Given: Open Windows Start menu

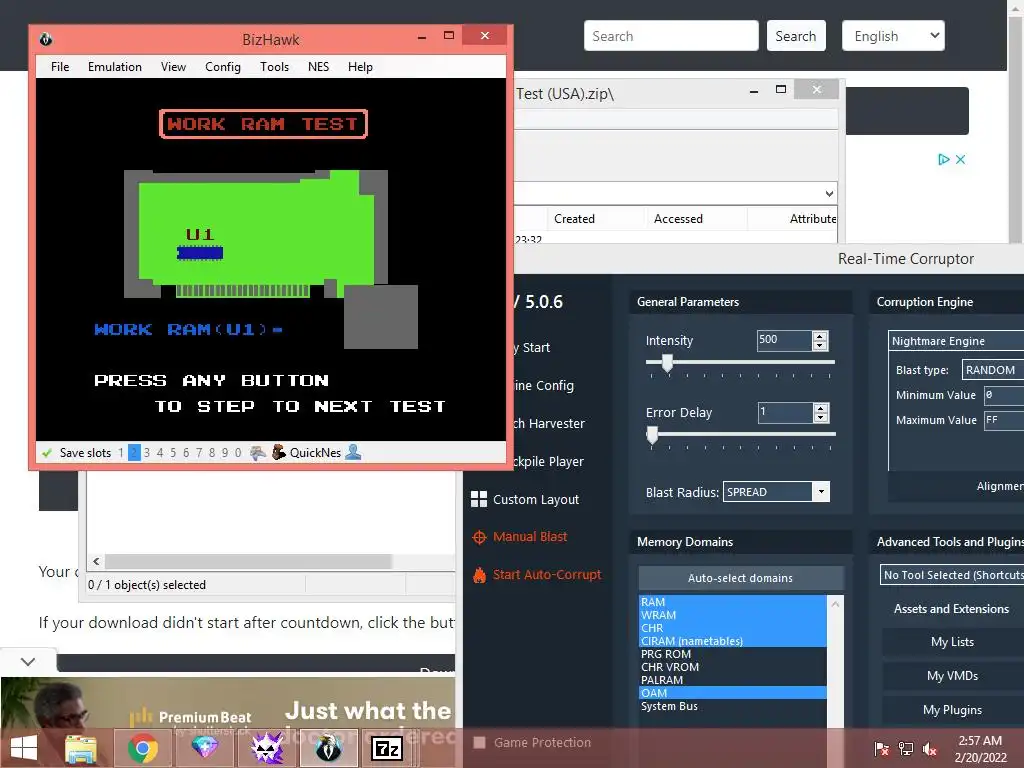Looking at the screenshot, I should pos(24,748).
